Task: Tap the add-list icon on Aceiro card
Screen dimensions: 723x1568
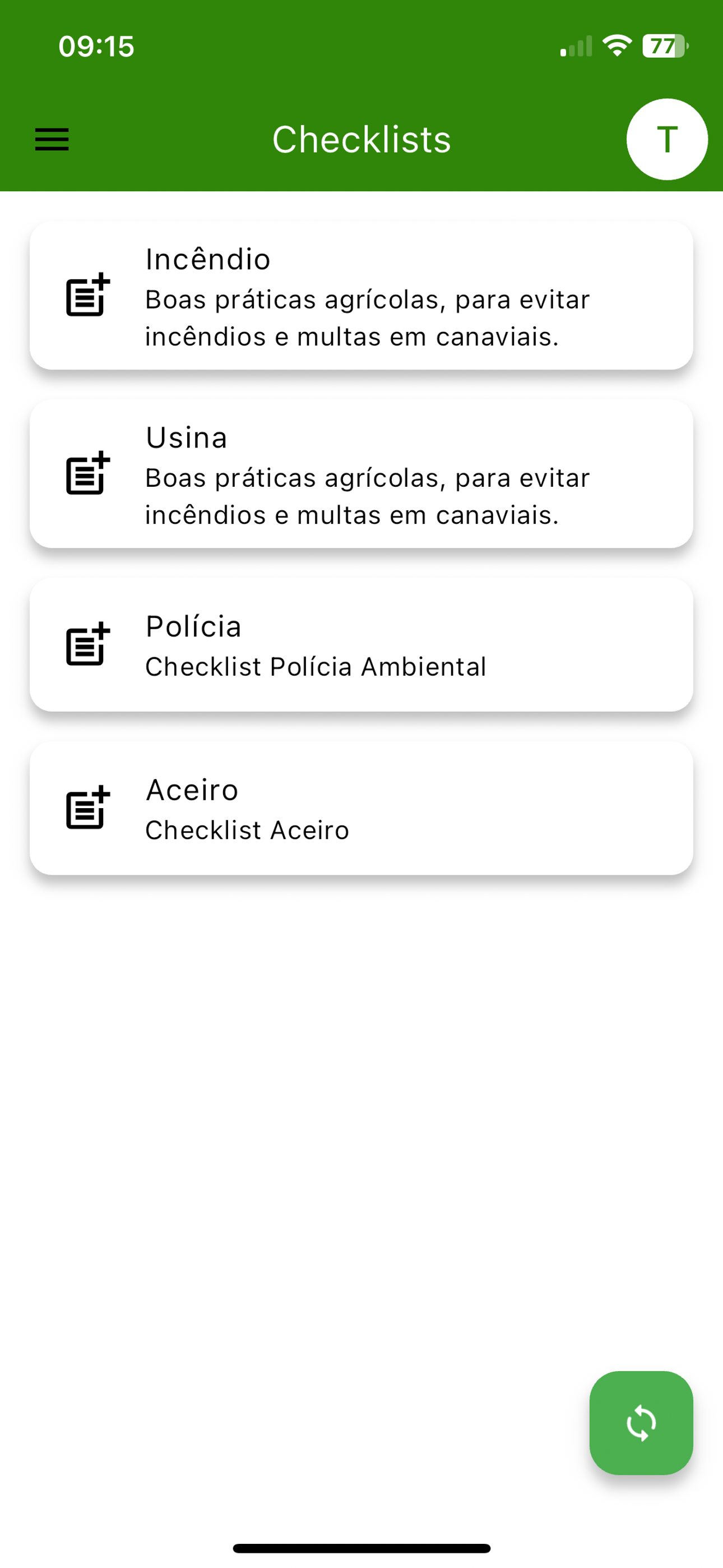Action: 87,807
